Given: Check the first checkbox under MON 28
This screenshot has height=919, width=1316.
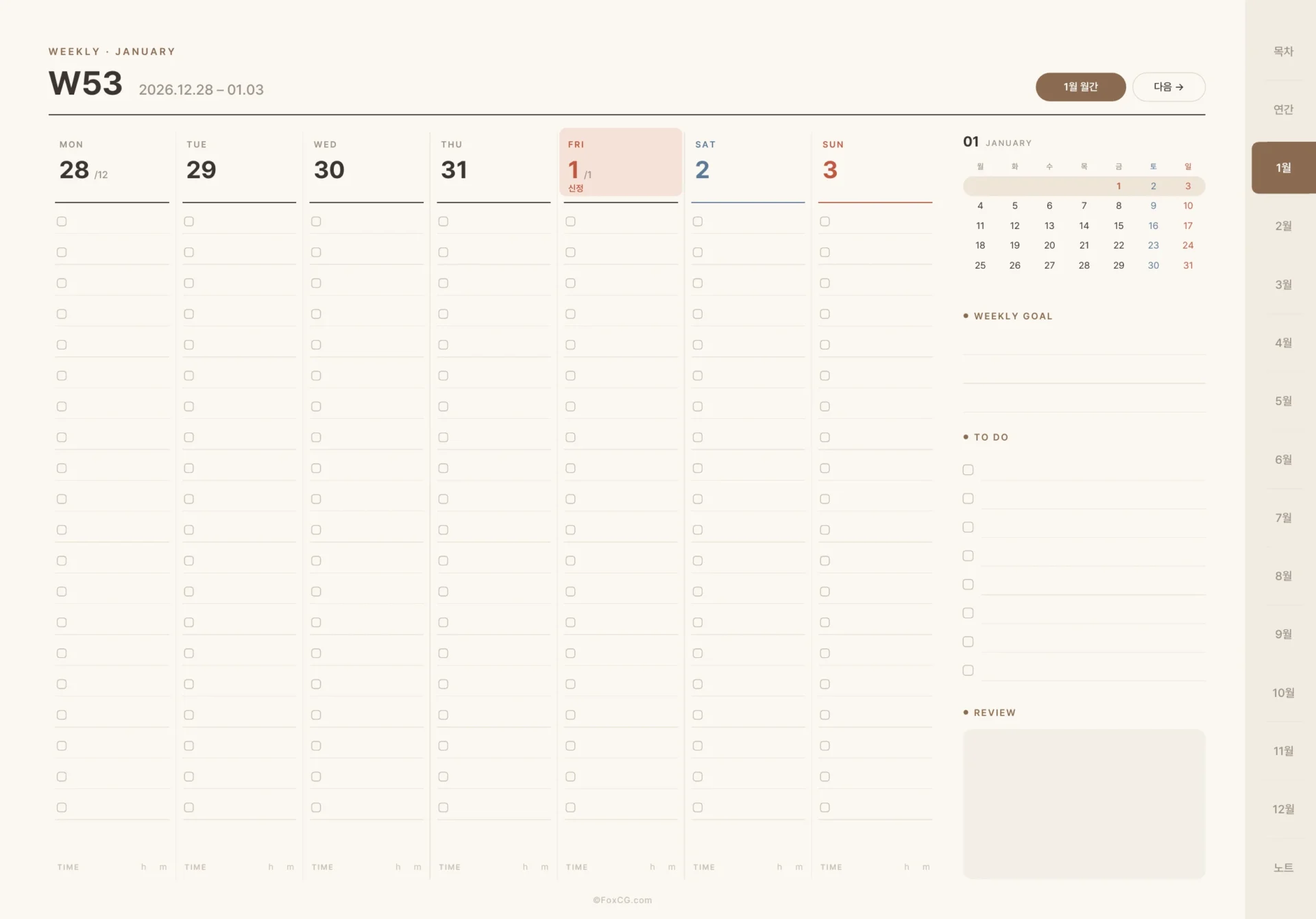Looking at the screenshot, I should coord(62,221).
